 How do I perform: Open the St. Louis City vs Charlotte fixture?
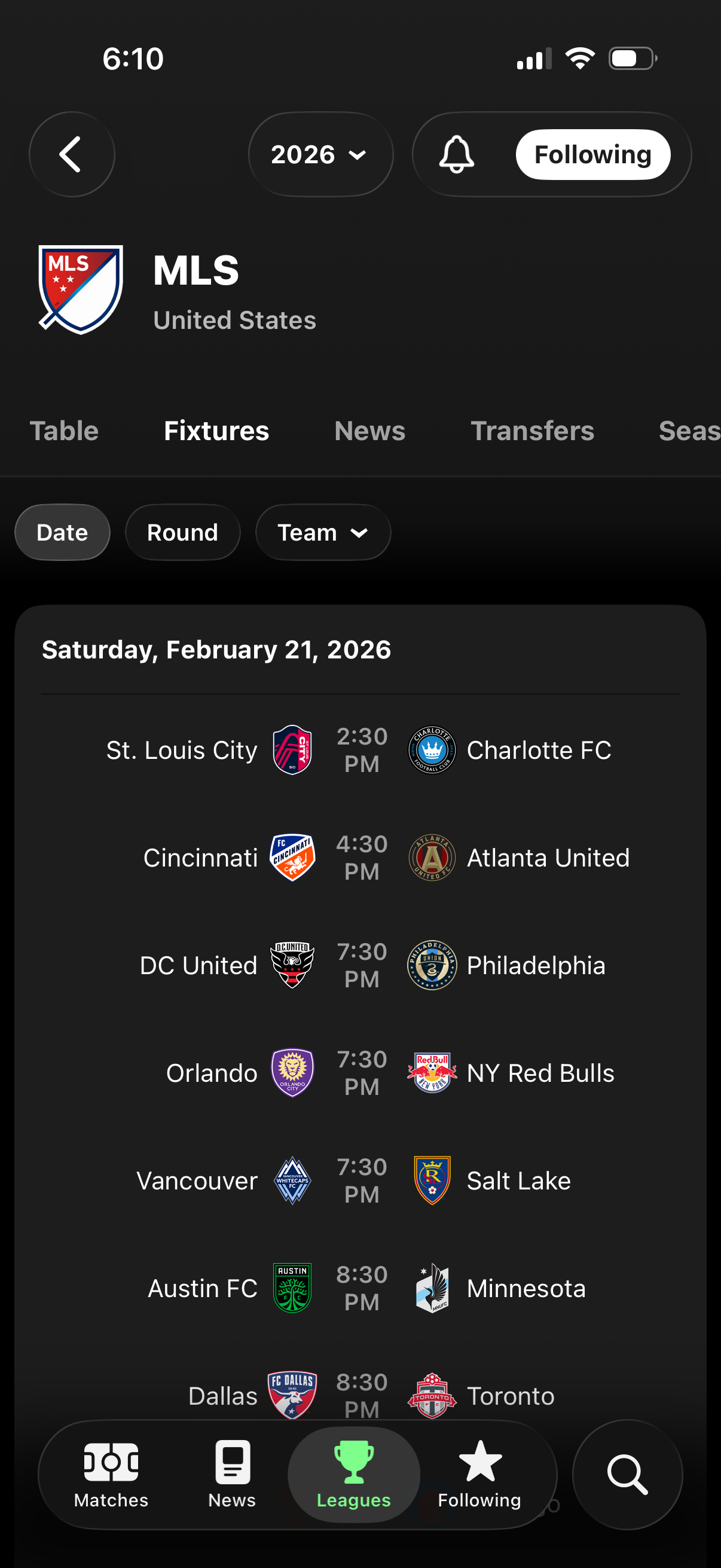pos(362,750)
